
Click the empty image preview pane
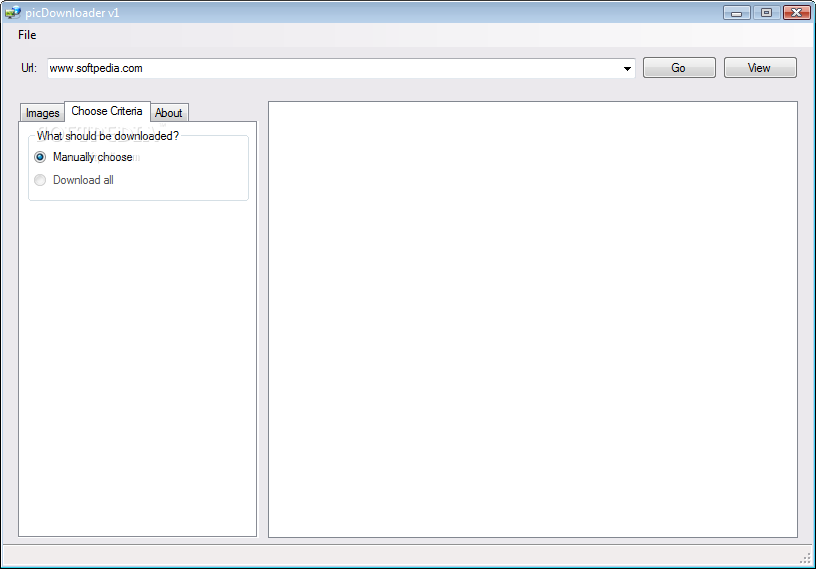pos(533,319)
